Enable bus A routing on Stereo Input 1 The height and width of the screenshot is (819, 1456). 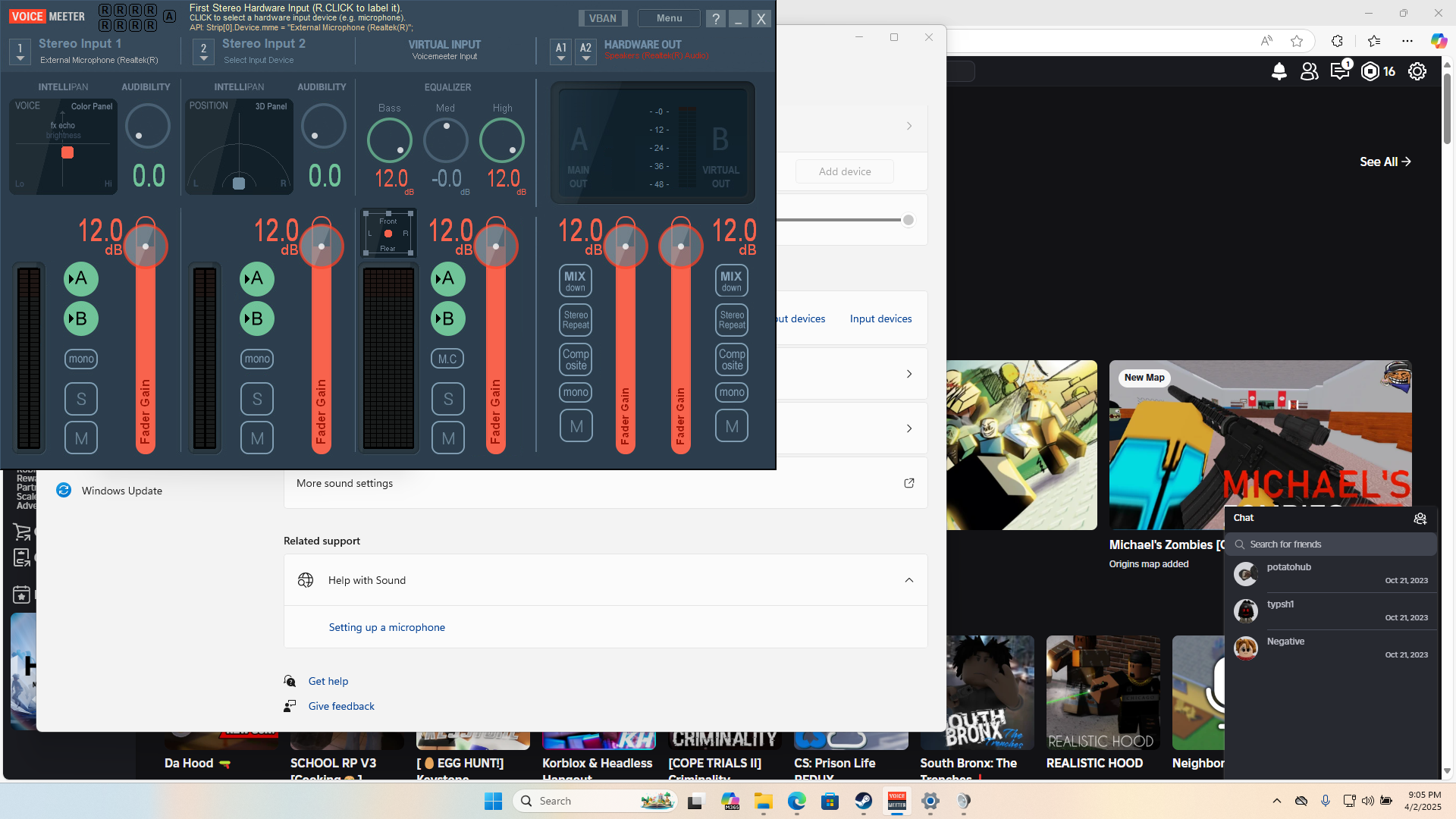point(81,279)
